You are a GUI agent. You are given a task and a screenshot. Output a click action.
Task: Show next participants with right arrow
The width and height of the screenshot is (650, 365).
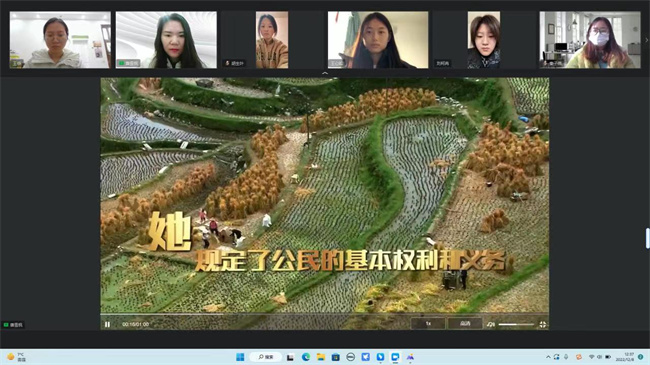(x=646, y=40)
